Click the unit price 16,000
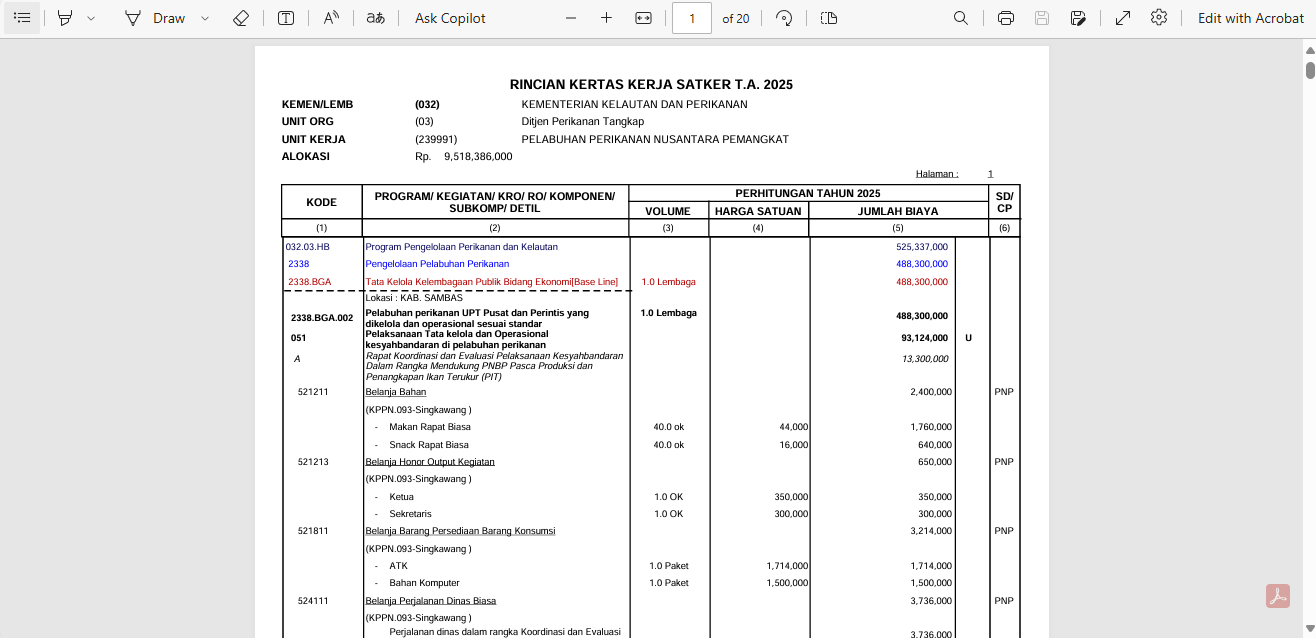This screenshot has width=1316, height=638. pyautogui.click(x=794, y=445)
